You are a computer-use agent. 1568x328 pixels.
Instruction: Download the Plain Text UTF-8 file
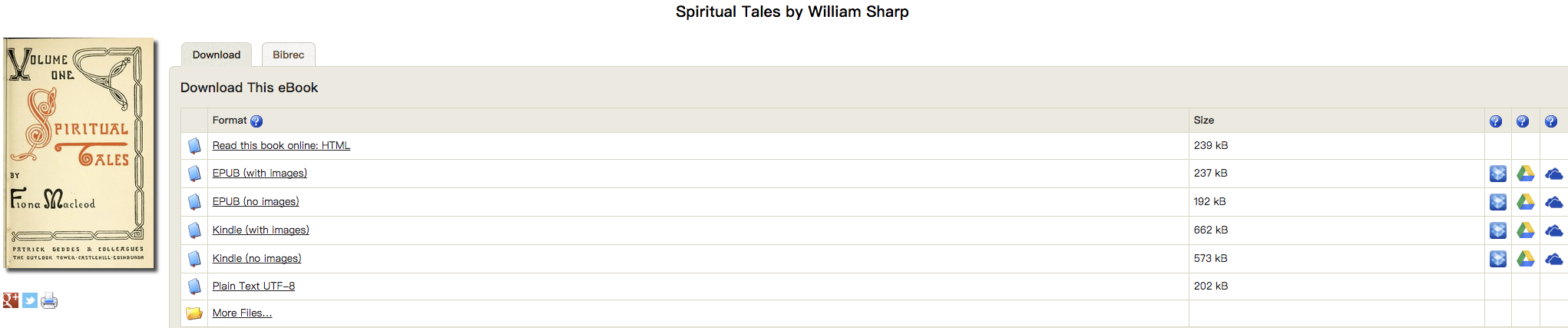[x=253, y=286]
